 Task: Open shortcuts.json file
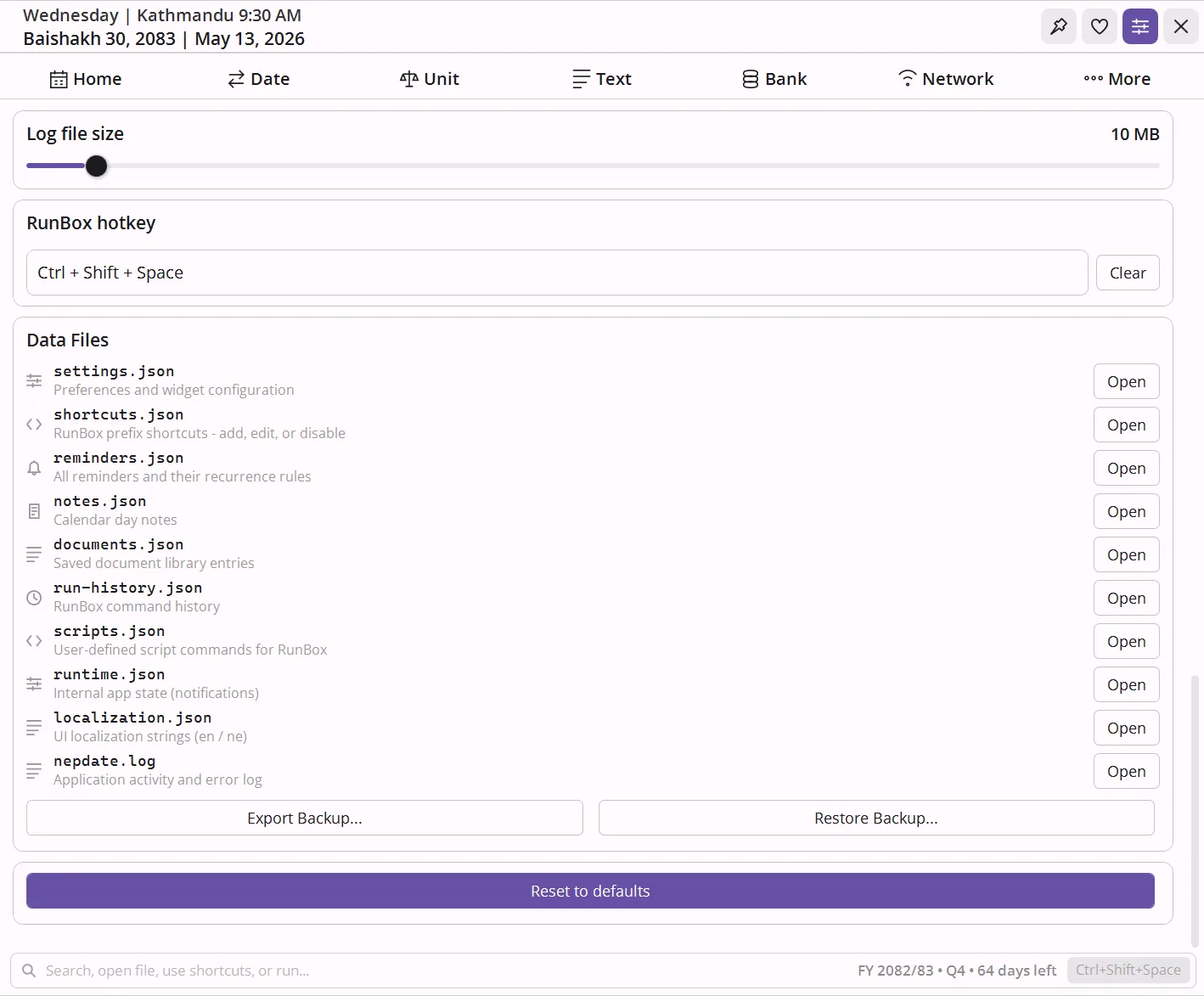click(x=1127, y=425)
